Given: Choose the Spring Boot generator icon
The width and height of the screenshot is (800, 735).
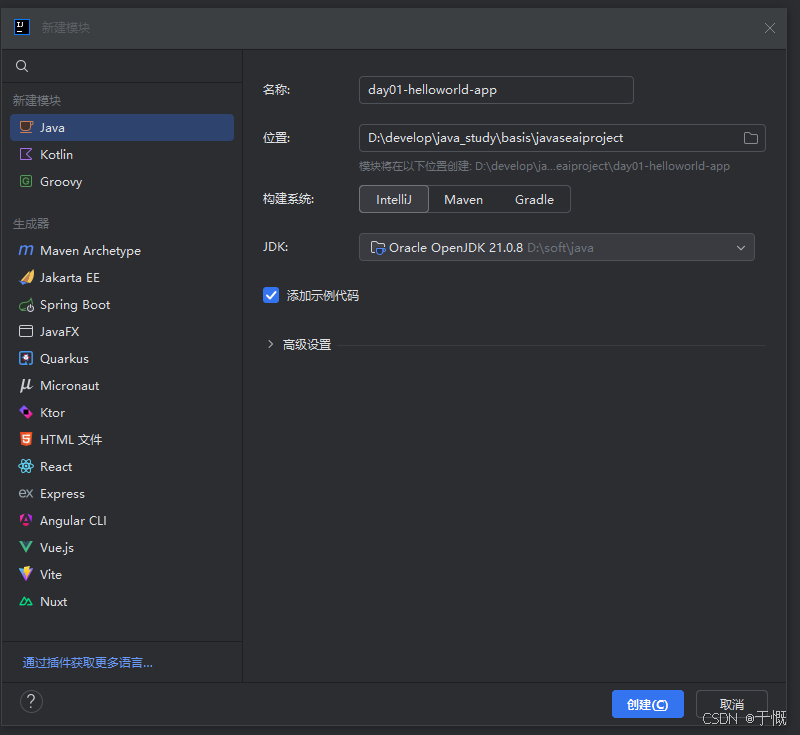Looking at the screenshot, I should 26,305.
